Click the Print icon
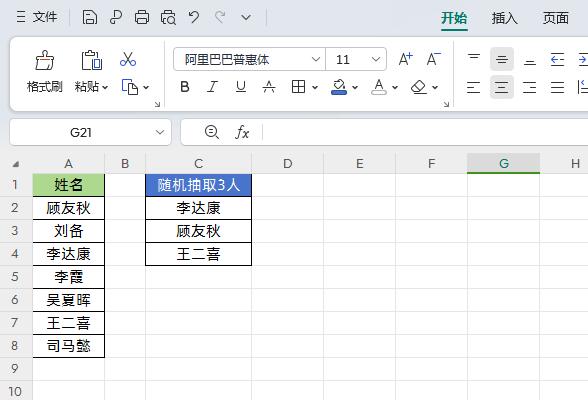 click(x=142, y=18)
